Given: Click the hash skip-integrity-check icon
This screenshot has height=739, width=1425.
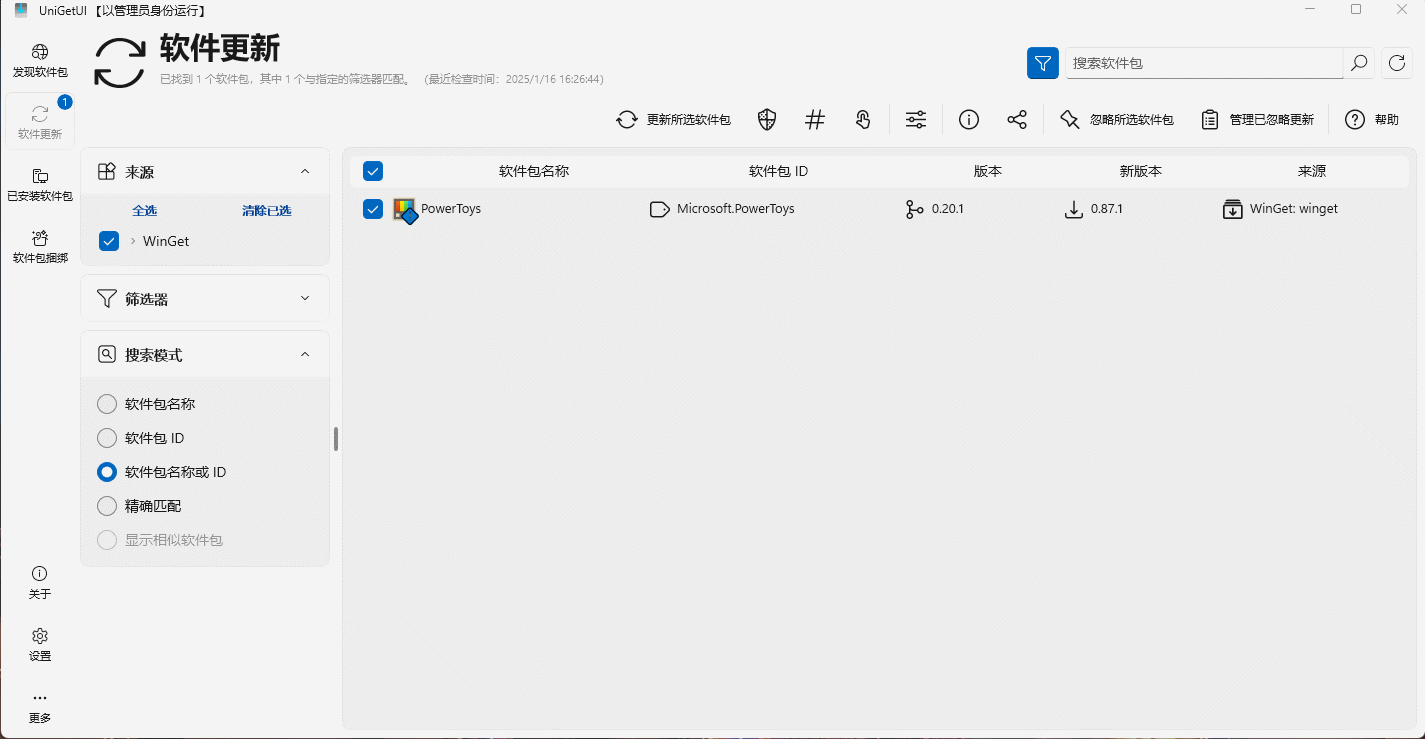Looking at the screenshot, I should click(815, 120).
